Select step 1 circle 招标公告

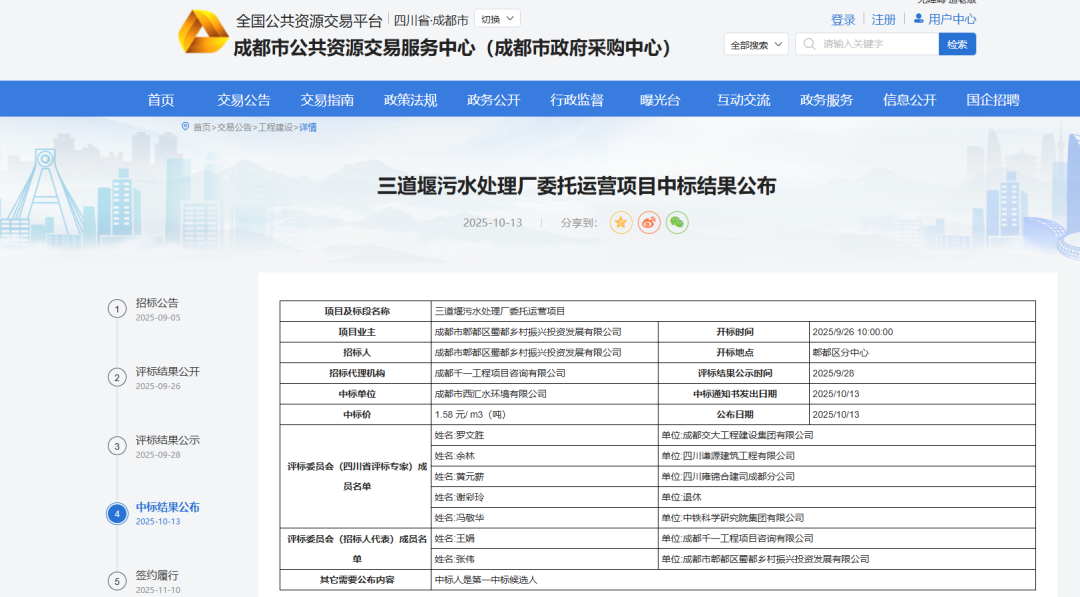point(117,308)
